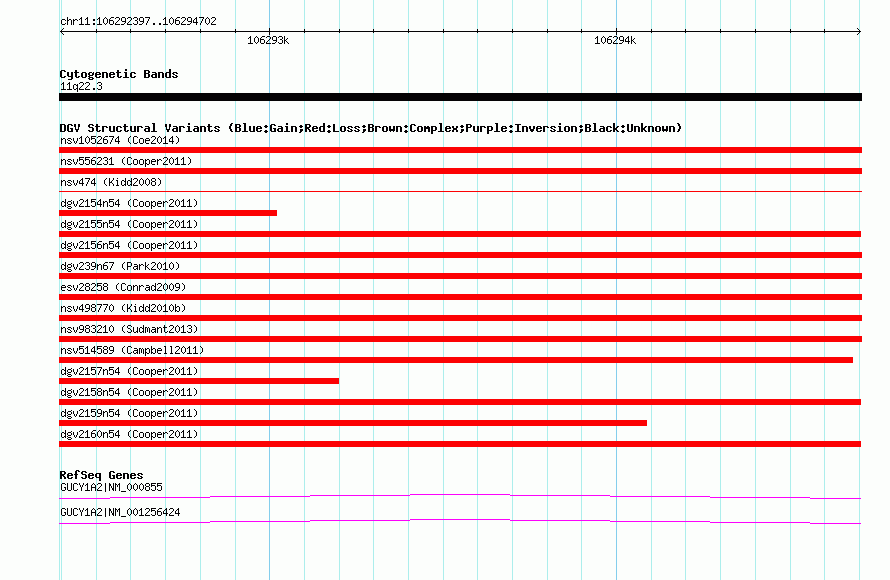Click the right arrowhead of the ruler
The image size is (890, 580).
coord(859,32)
